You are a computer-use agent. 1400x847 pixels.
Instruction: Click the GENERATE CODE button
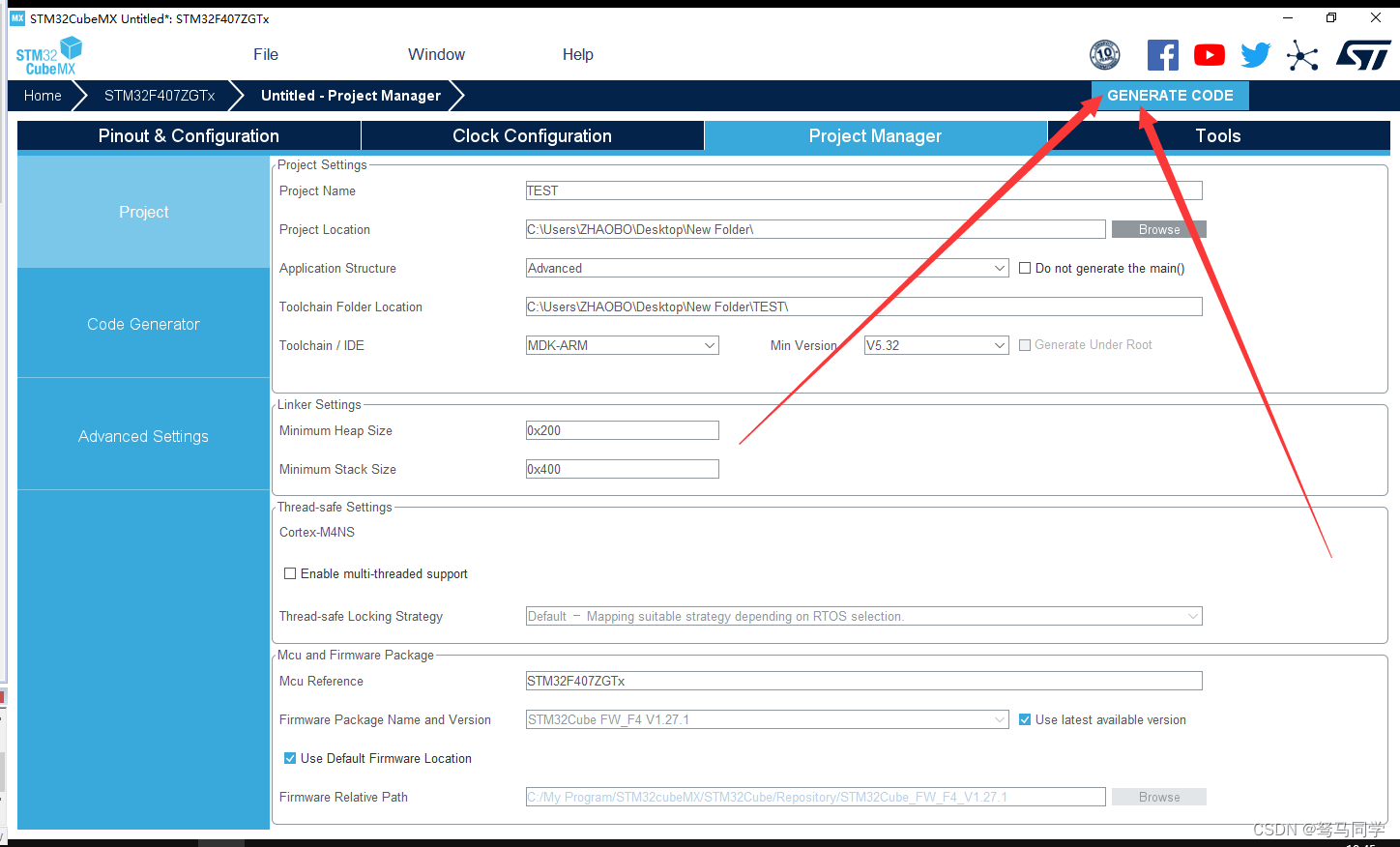(1170, 96)
